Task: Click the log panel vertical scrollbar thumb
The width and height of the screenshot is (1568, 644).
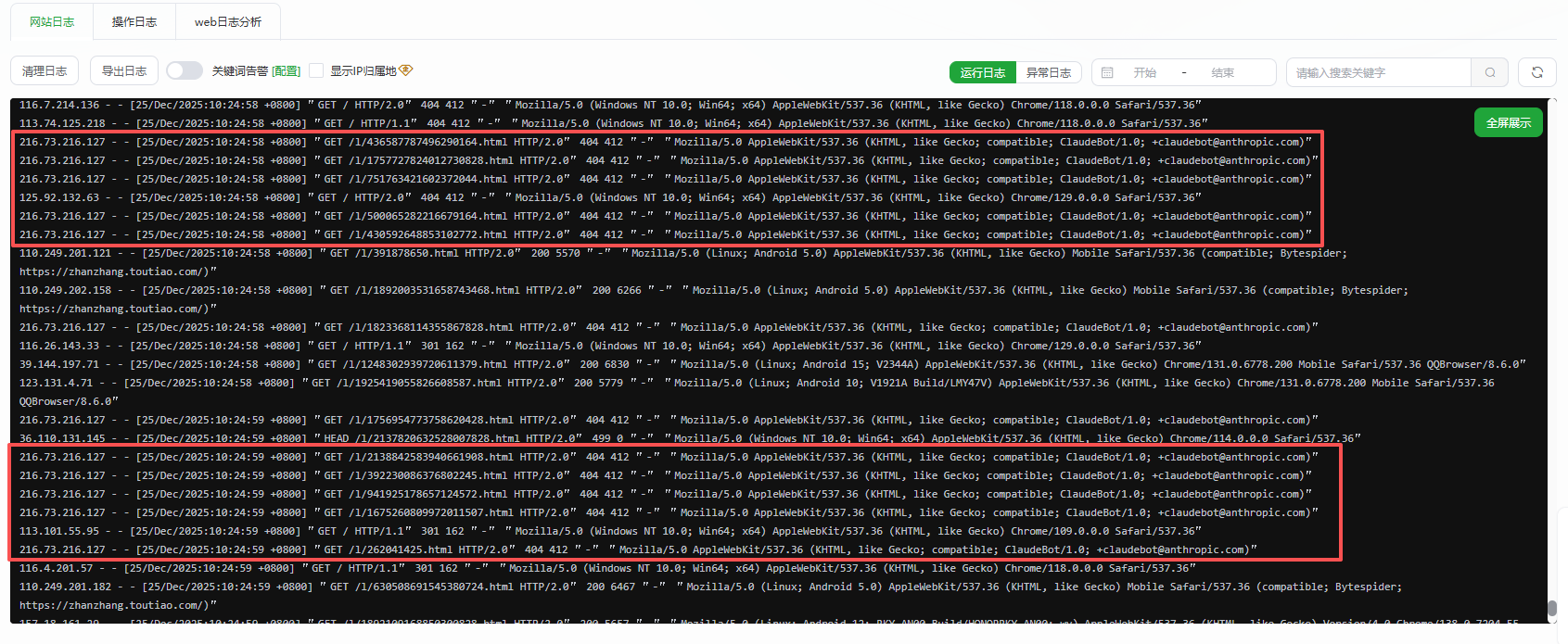Action: (1552, 609)
